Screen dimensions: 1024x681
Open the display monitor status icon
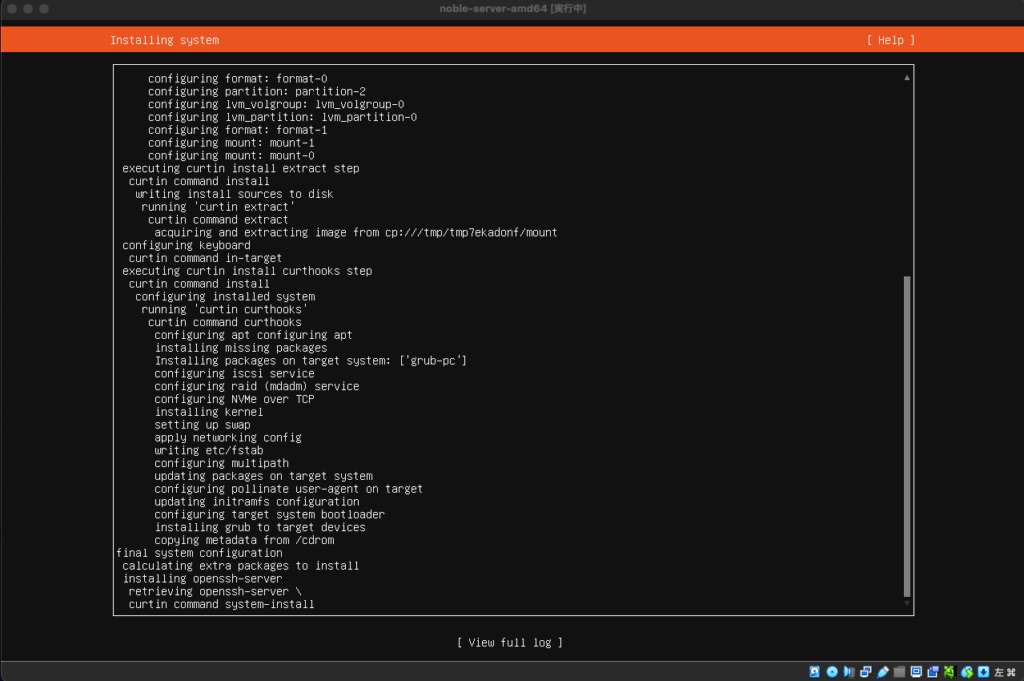click(916, 672)
